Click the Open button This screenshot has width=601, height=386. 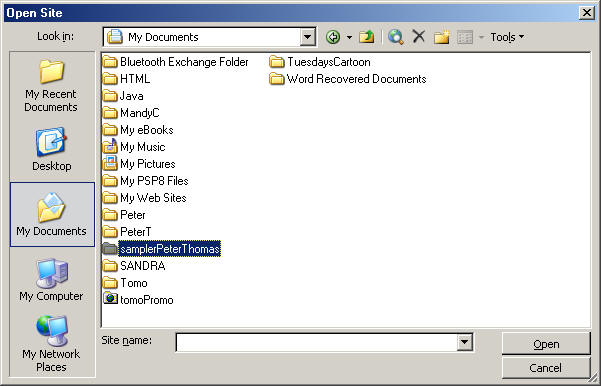(546, 344)
